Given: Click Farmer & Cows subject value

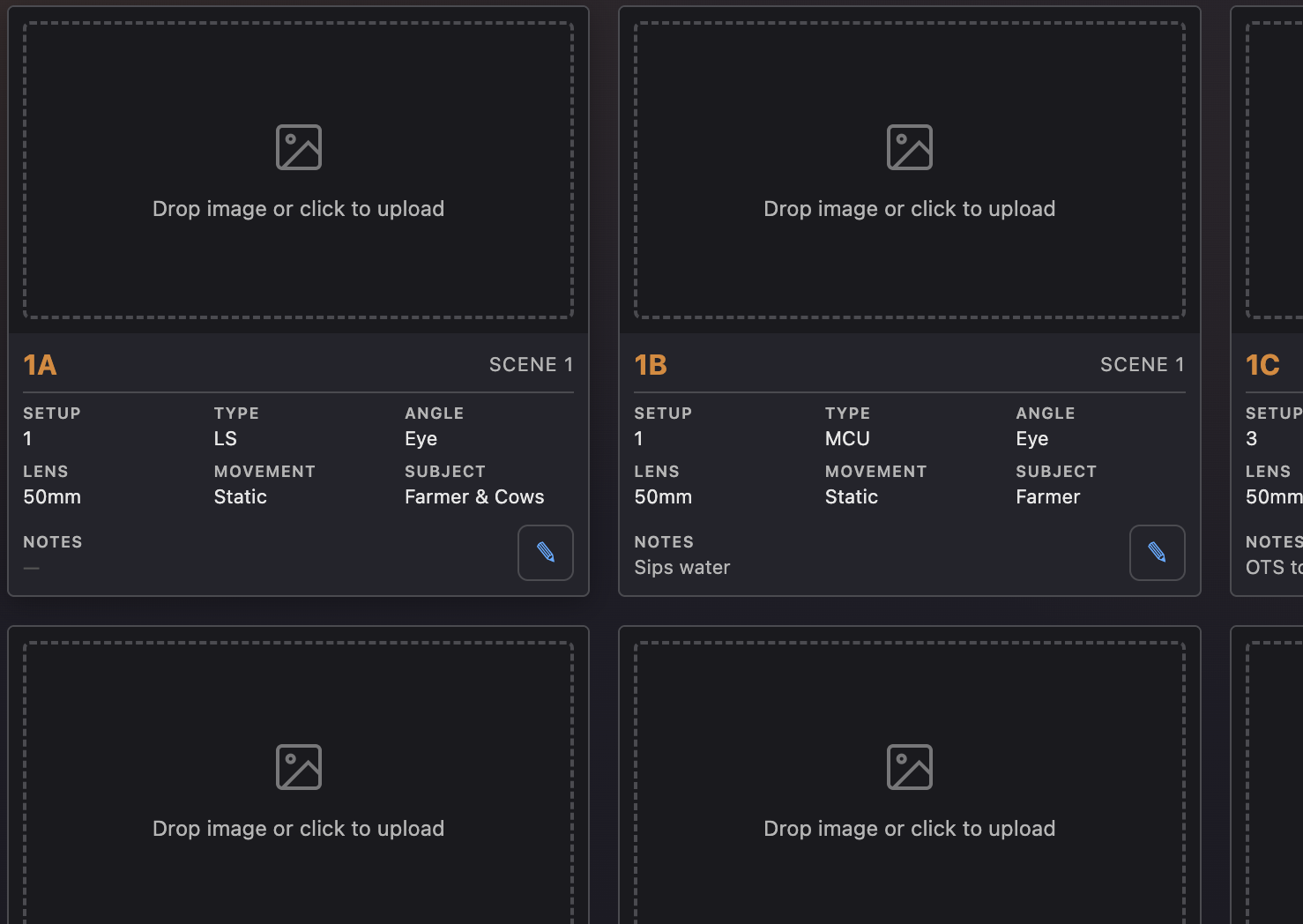Looking at the screenshot, I should tap(474, 496).
